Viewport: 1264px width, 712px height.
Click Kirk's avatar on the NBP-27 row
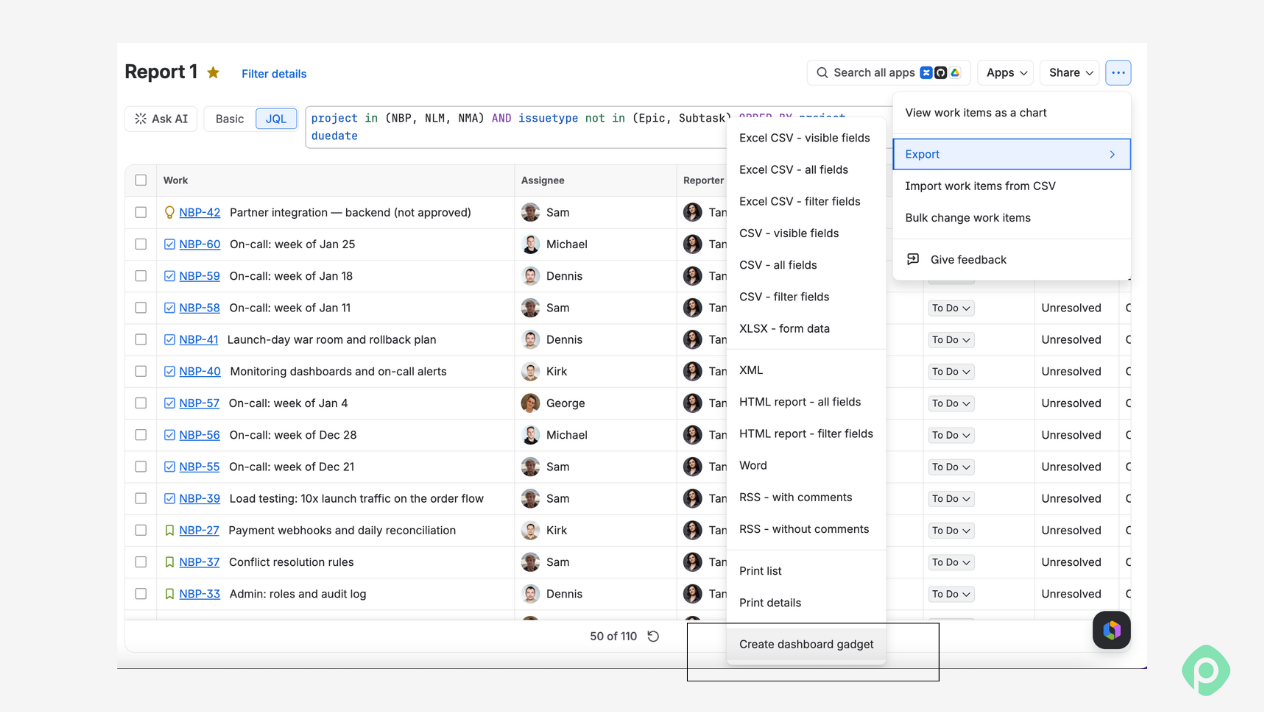coord(530,530)
